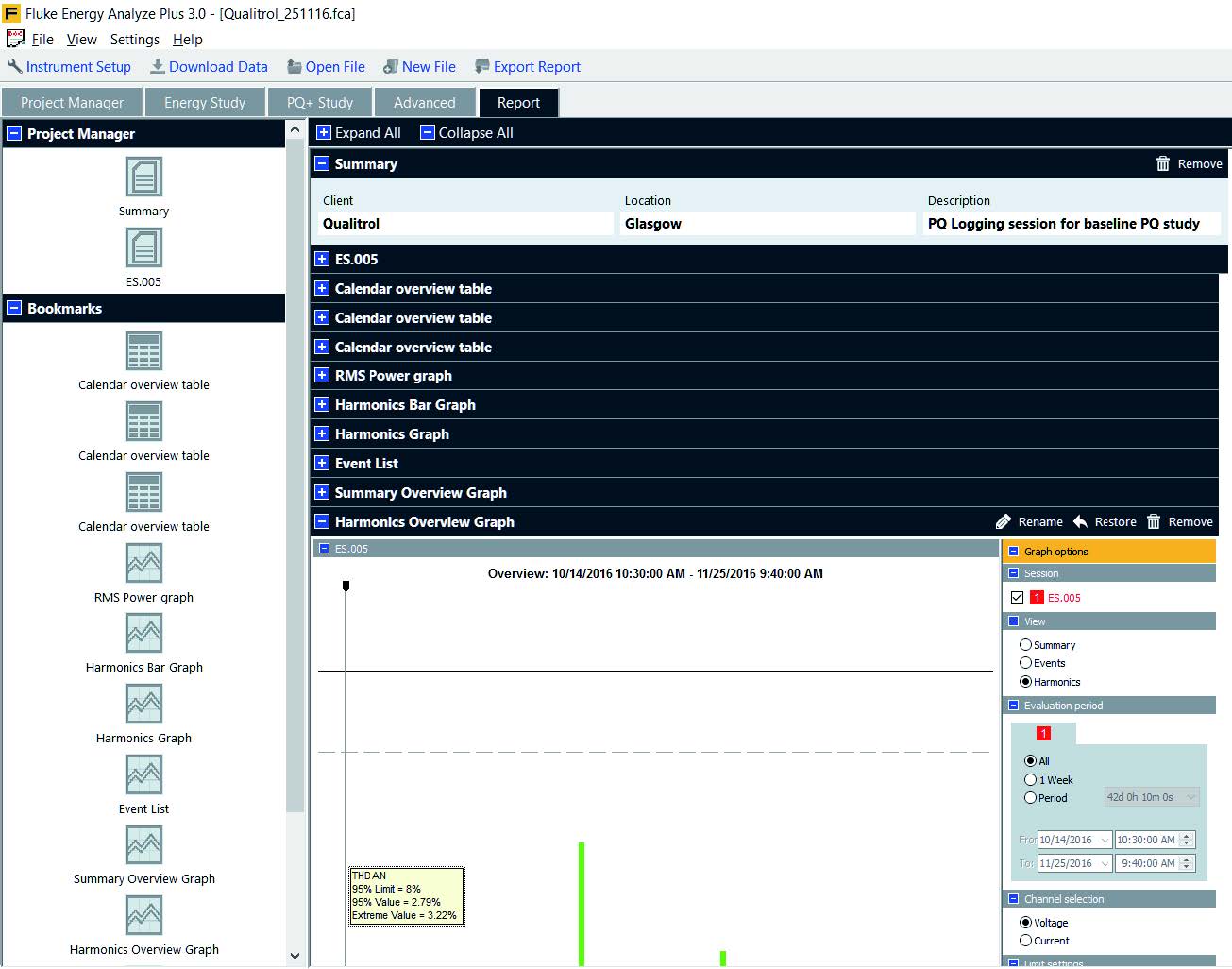Viewport: 1232px width, 969px height.
Task: Click the Restore arrow icon
Action: tap(1080, 521)
